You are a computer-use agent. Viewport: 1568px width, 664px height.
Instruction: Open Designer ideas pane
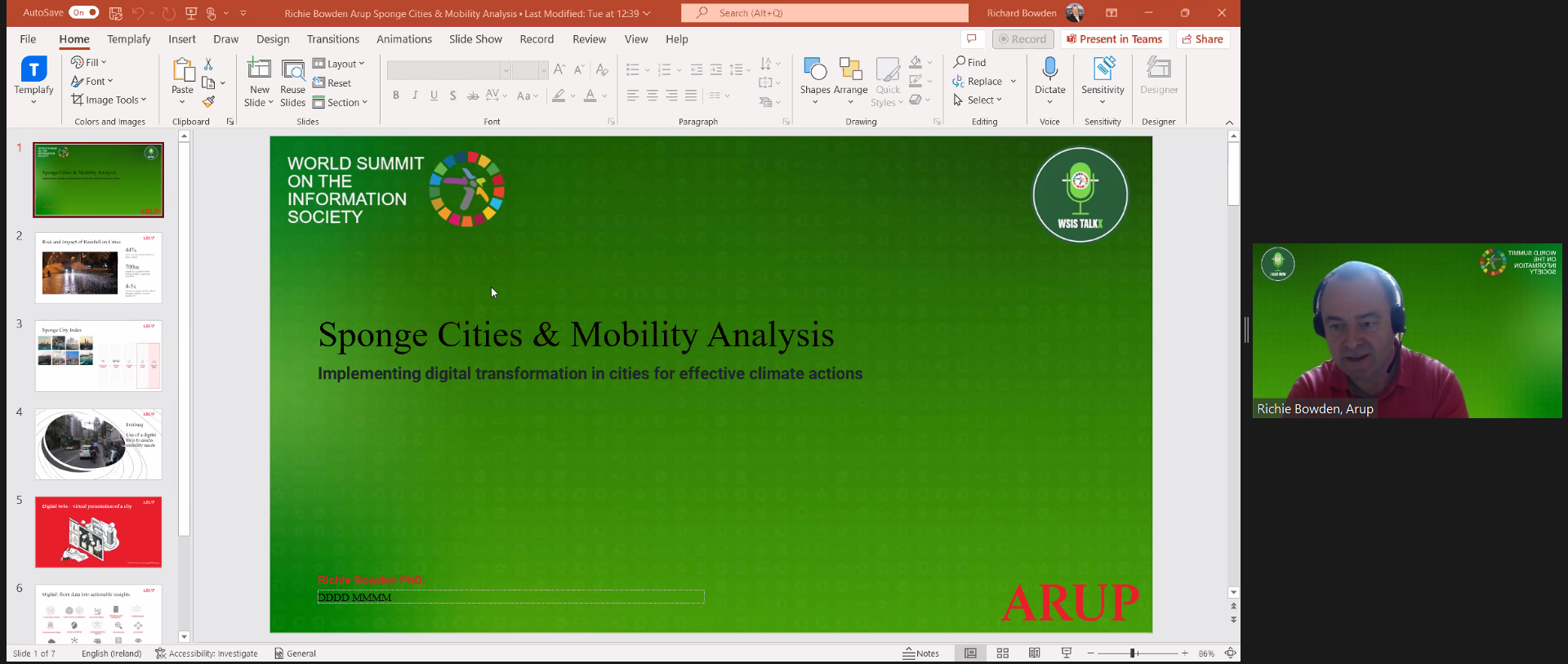pos(1159,76)
